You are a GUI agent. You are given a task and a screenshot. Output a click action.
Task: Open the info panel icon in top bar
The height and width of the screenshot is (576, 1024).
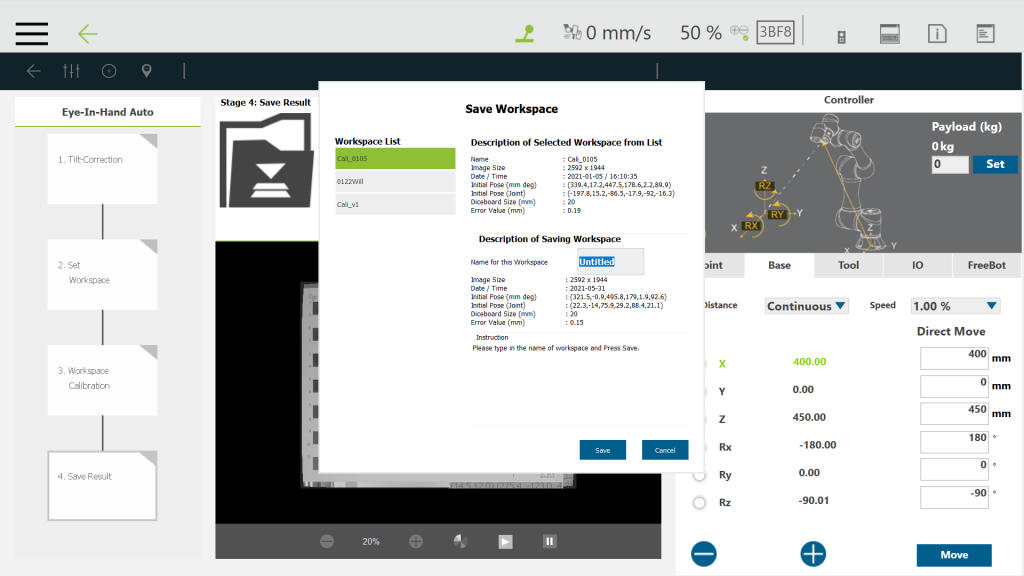[x=937, y=33]
